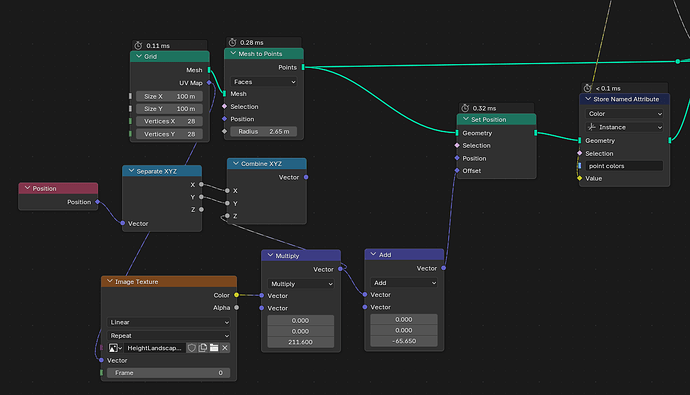The image size is (690, 395).
Task: Unlink the HeightLandscape image with the X icon
Action: (x=225, y=348)
